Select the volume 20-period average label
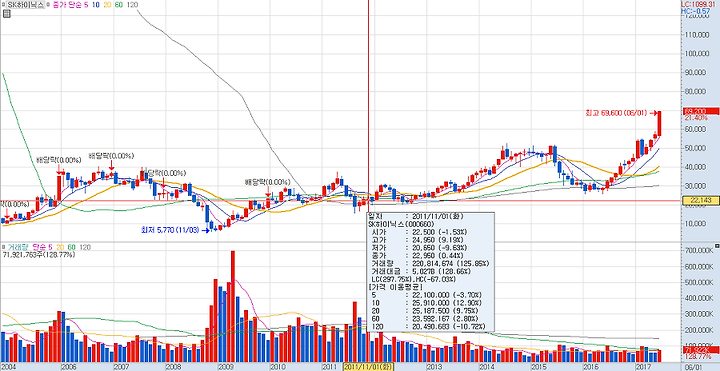The height and width of the screenshot is (371, 720). pos(60,247)
